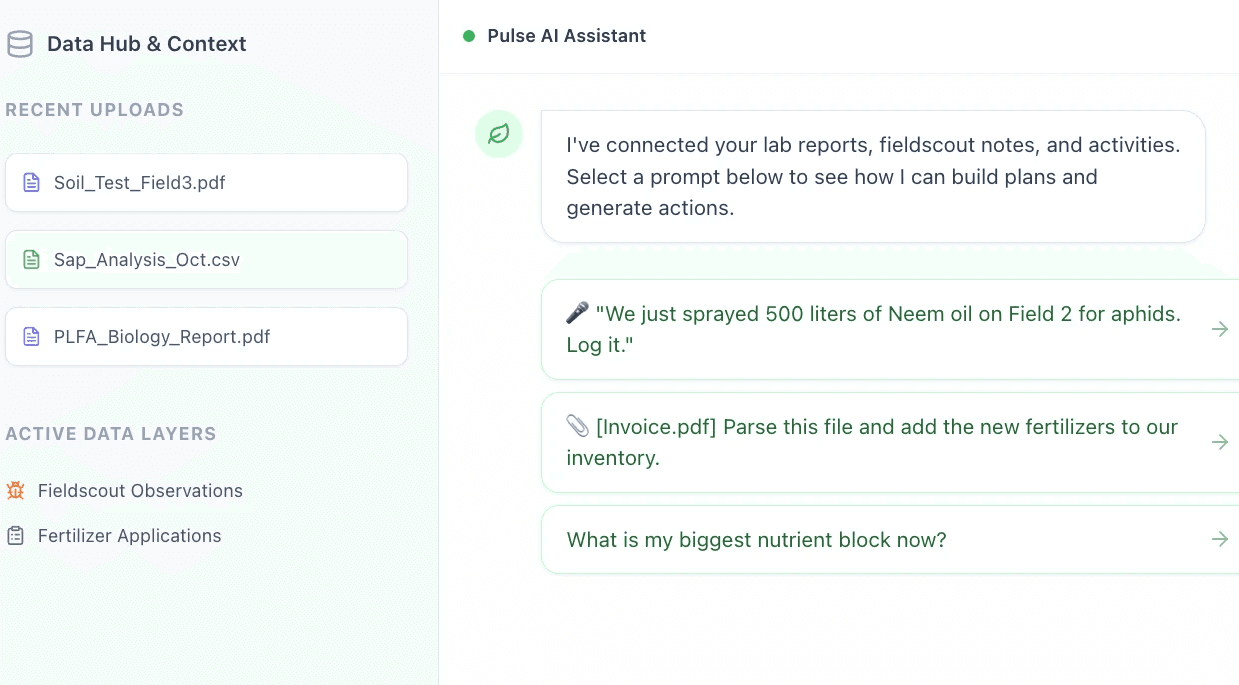
Task: Click the microphone icon in Neem oil prompt
Action: 577,314
